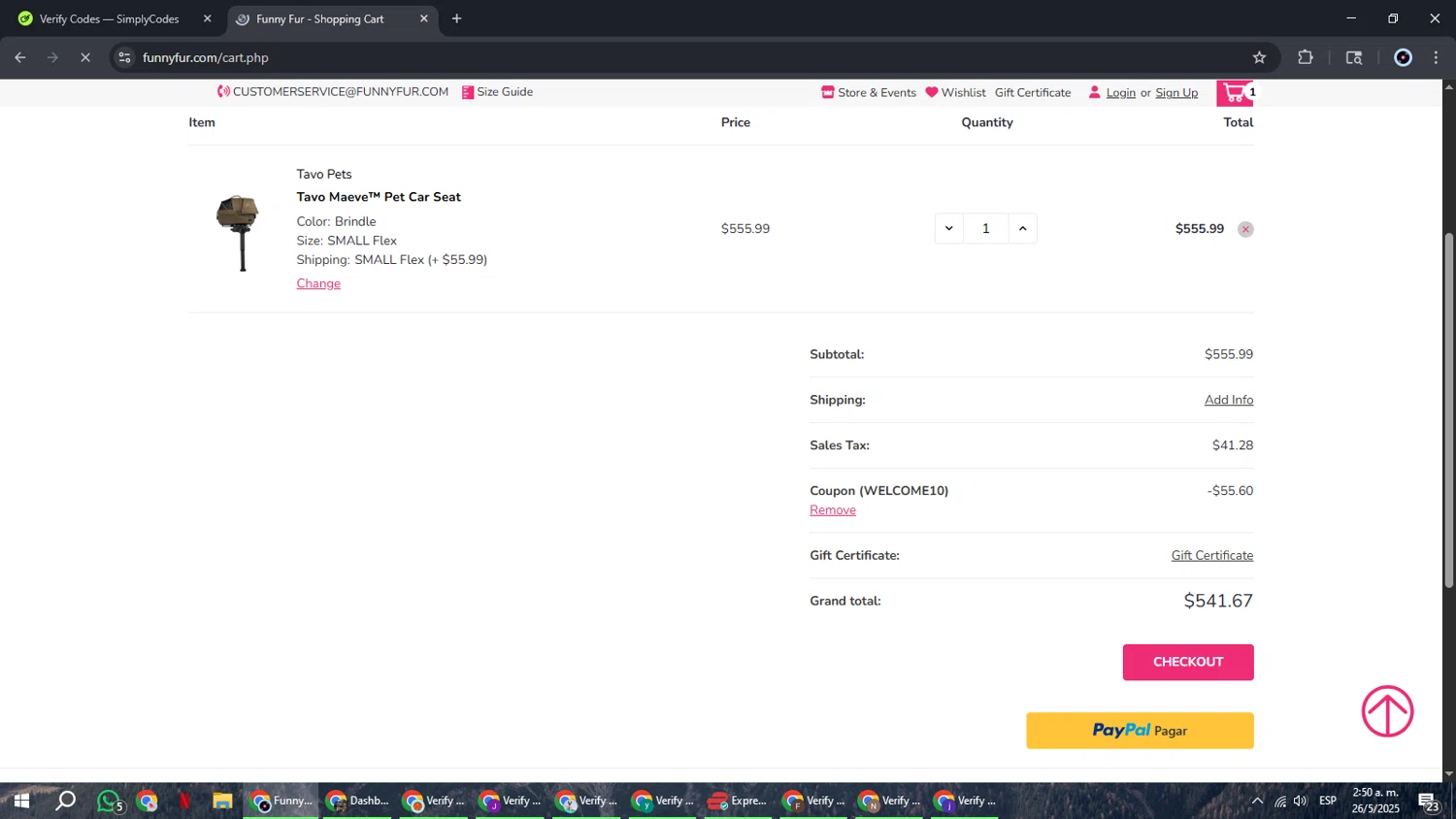
Task: Open the ESP language indicator
Action: 1328,801
